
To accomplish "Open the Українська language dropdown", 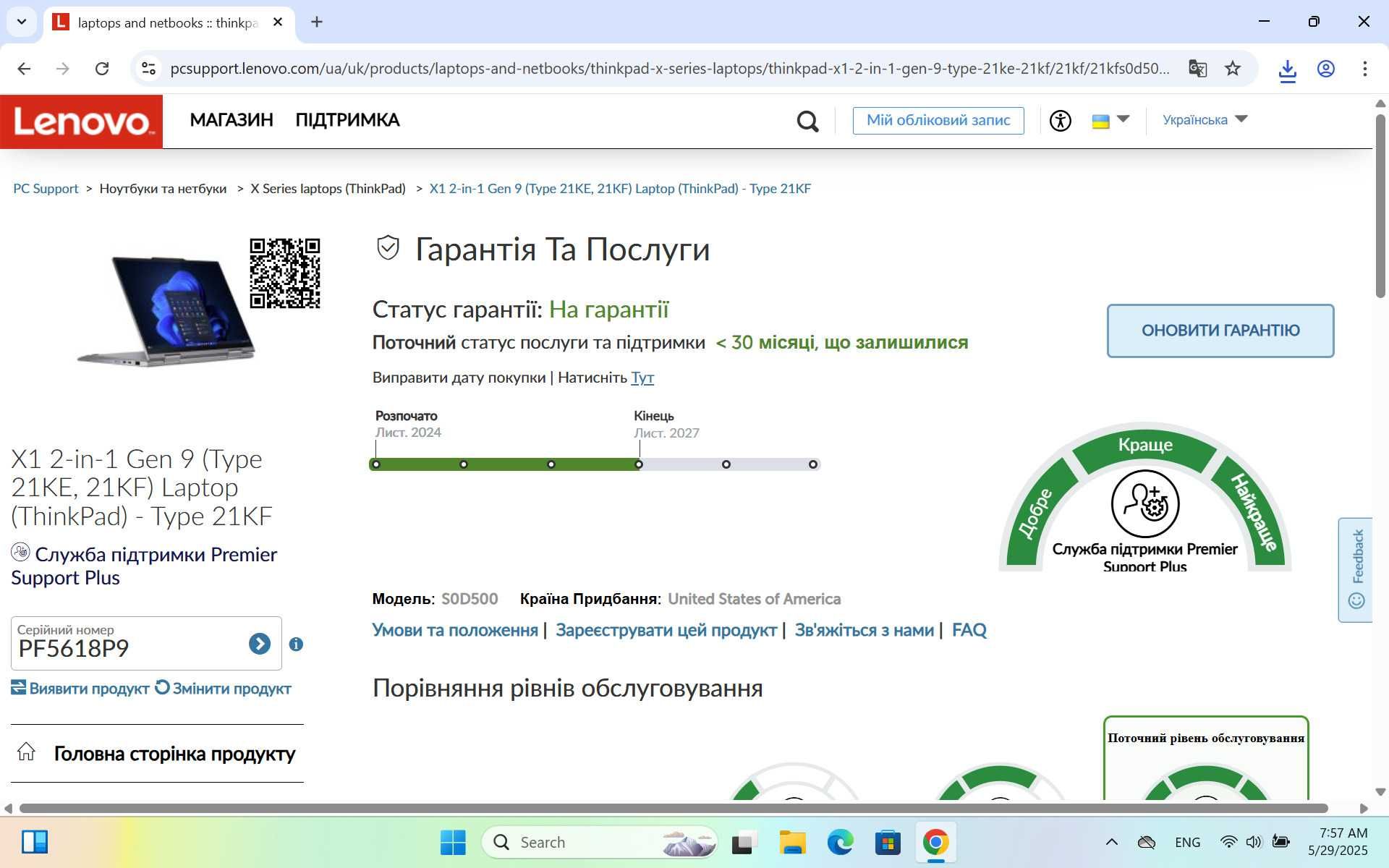I will click(1205, 119).
